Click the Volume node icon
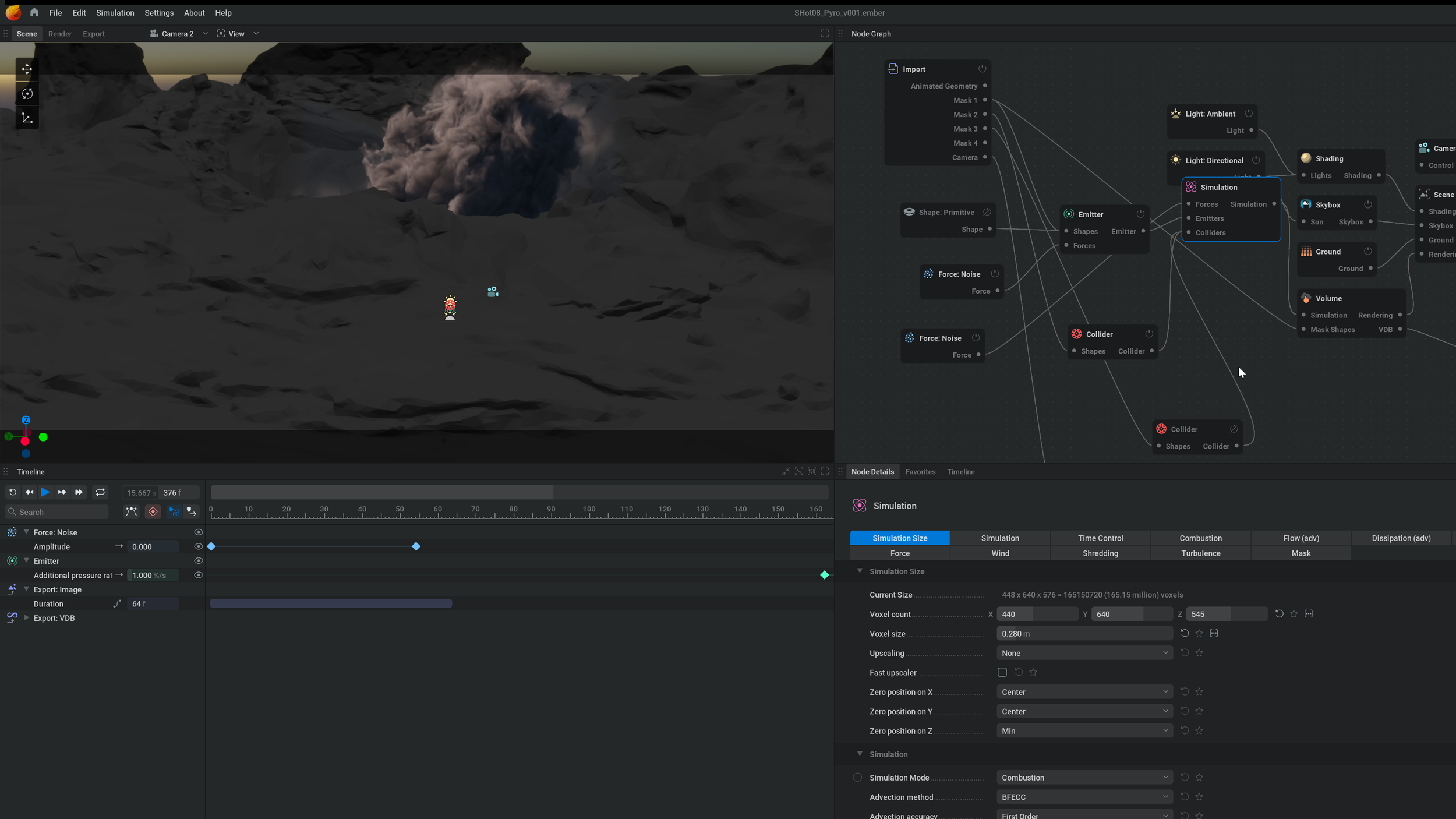The height and width of the screenshot is (819, 1456). 1306,298
